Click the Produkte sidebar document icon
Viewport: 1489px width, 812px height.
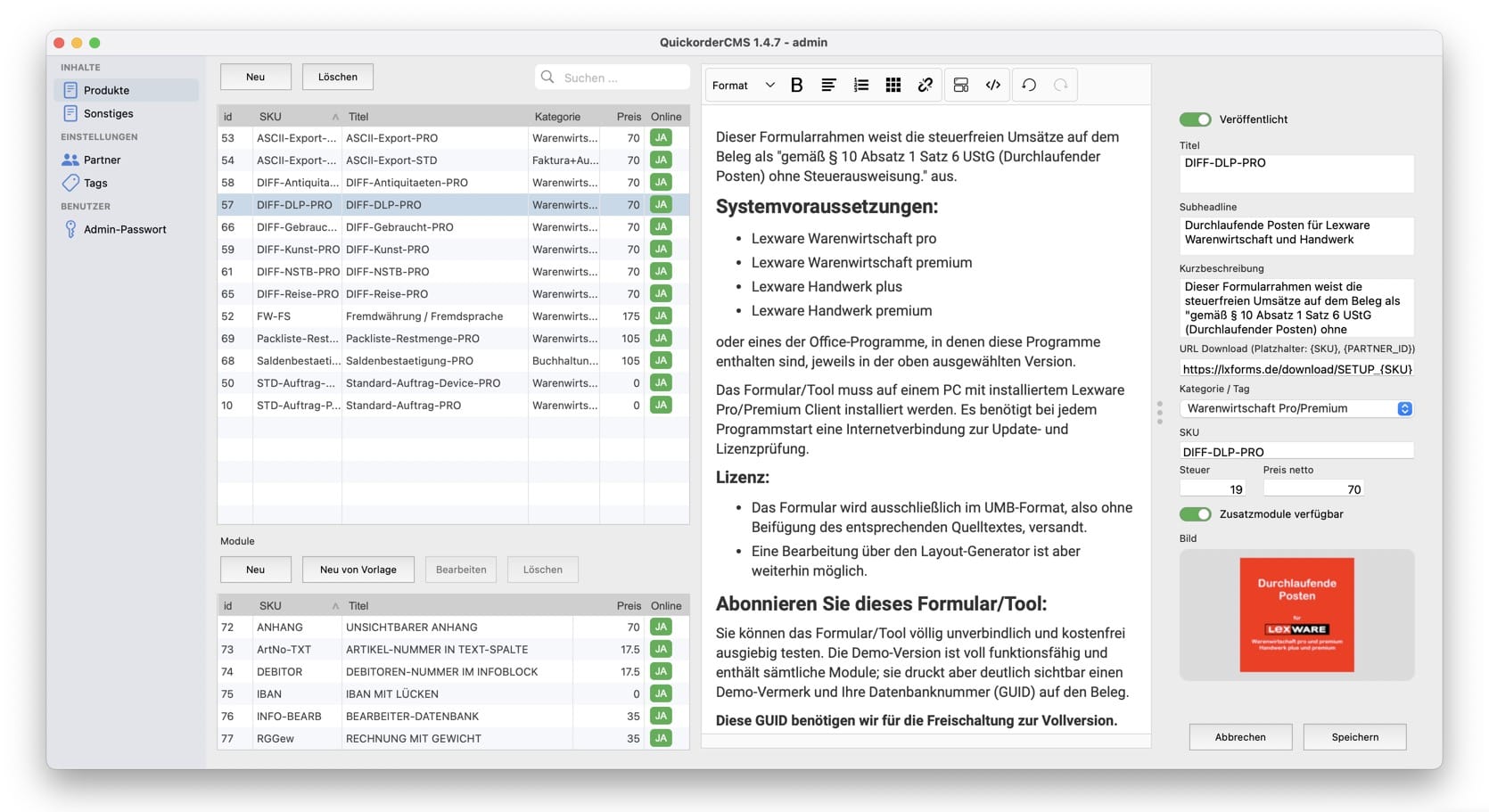coord(70,90)
